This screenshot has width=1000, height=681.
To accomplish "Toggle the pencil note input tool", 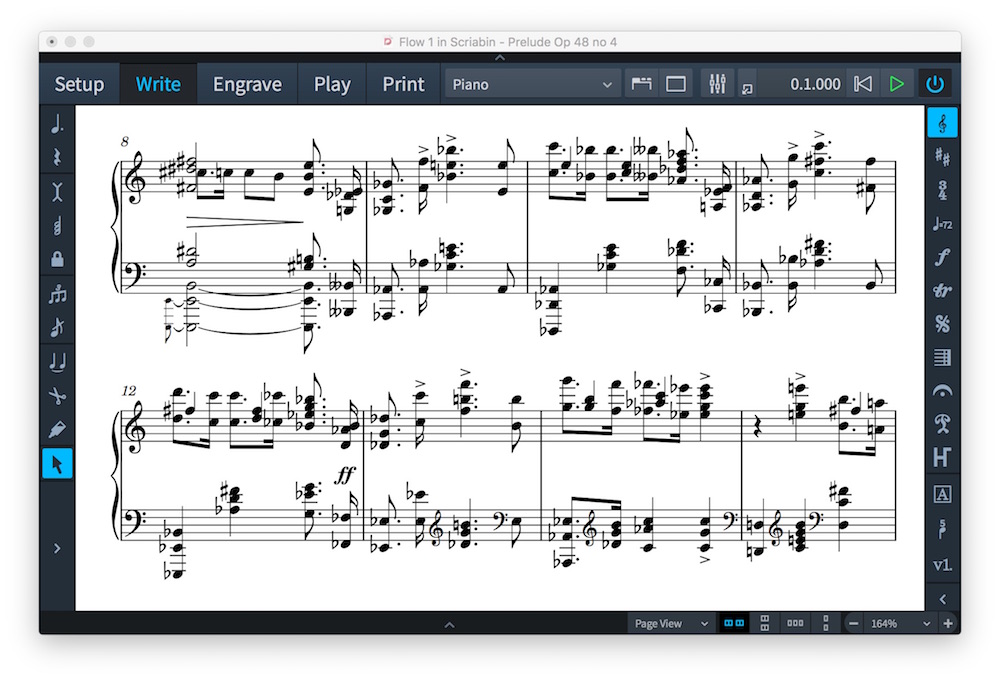I will (57, 430).
